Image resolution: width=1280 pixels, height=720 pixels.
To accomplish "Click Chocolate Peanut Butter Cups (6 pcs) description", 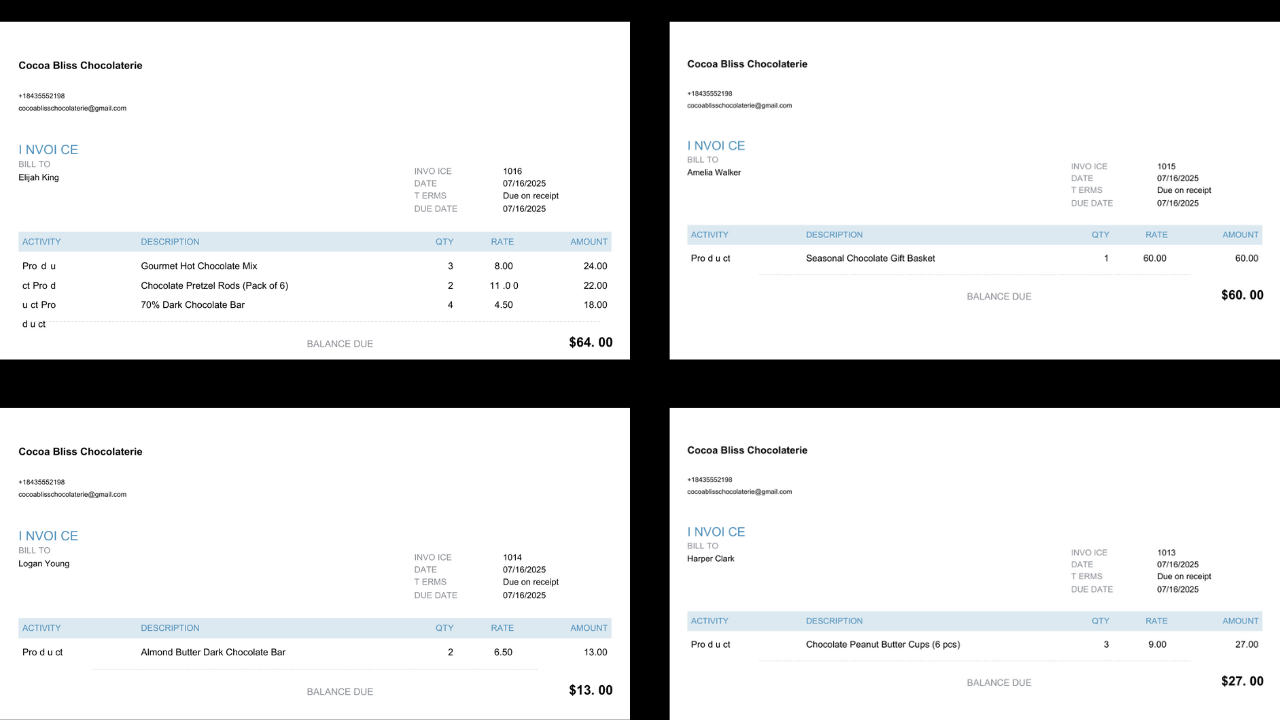I will pos(883,644).
